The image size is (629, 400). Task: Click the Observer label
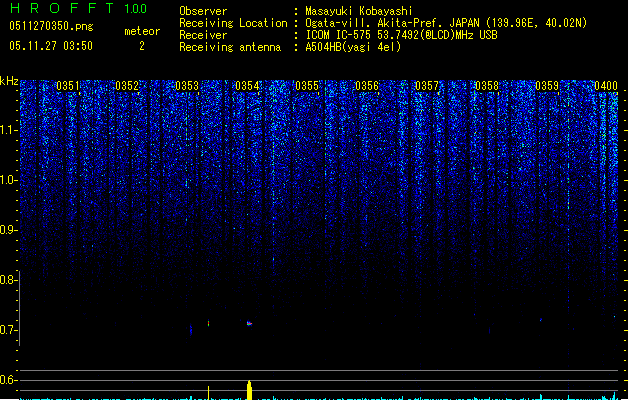203,11
